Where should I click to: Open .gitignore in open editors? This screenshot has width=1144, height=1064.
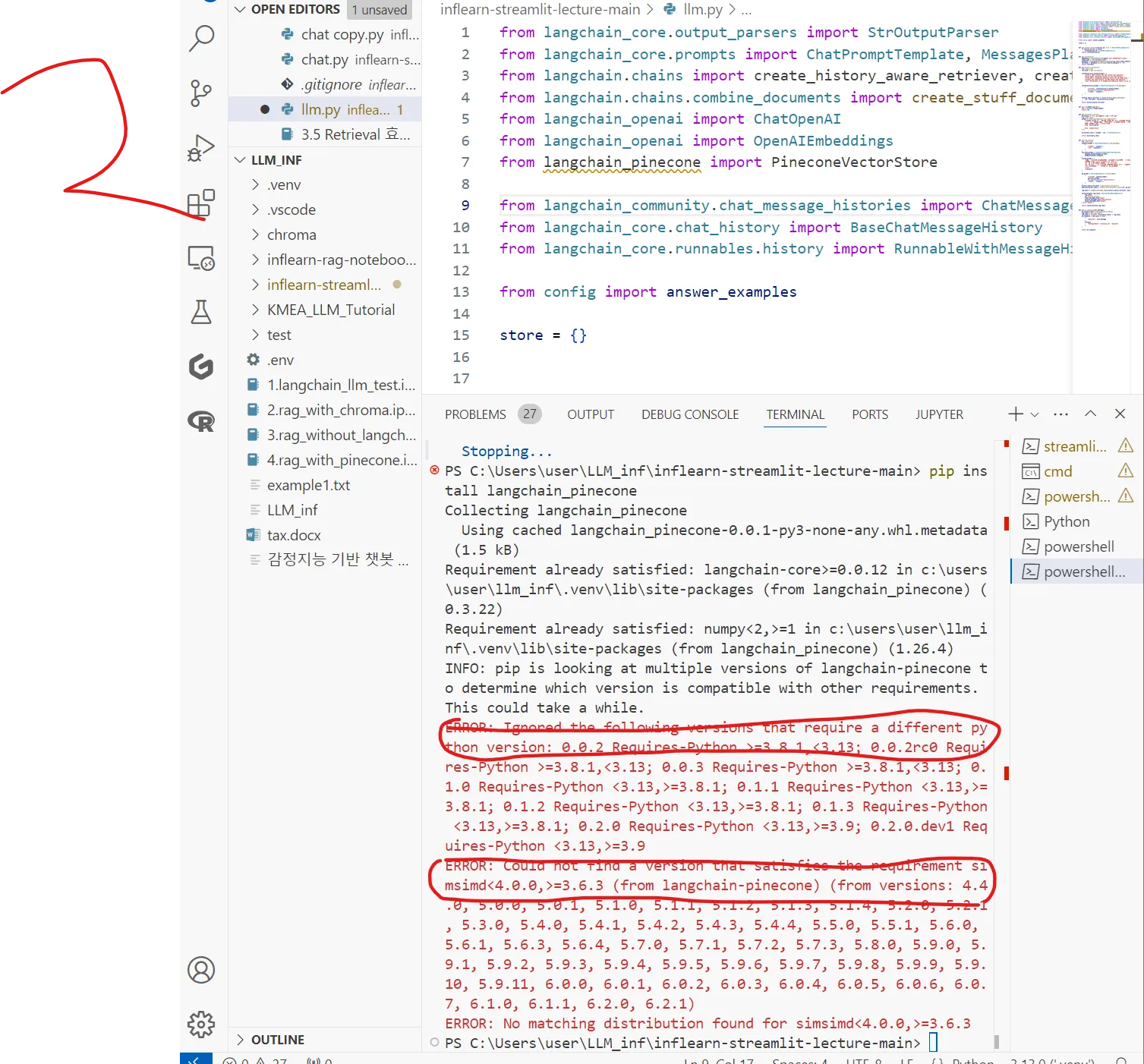[x=325, y=84]
